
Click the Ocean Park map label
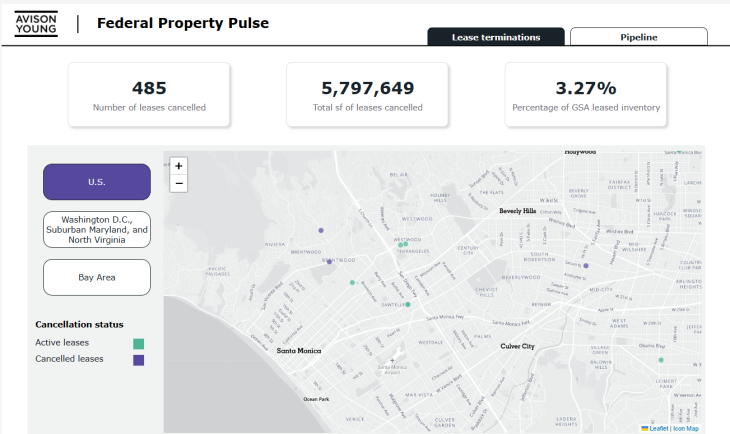(316, 399)
